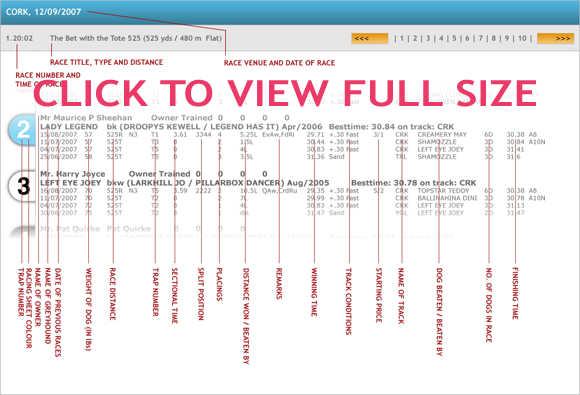Go to race number 10

tap(522, 38)
